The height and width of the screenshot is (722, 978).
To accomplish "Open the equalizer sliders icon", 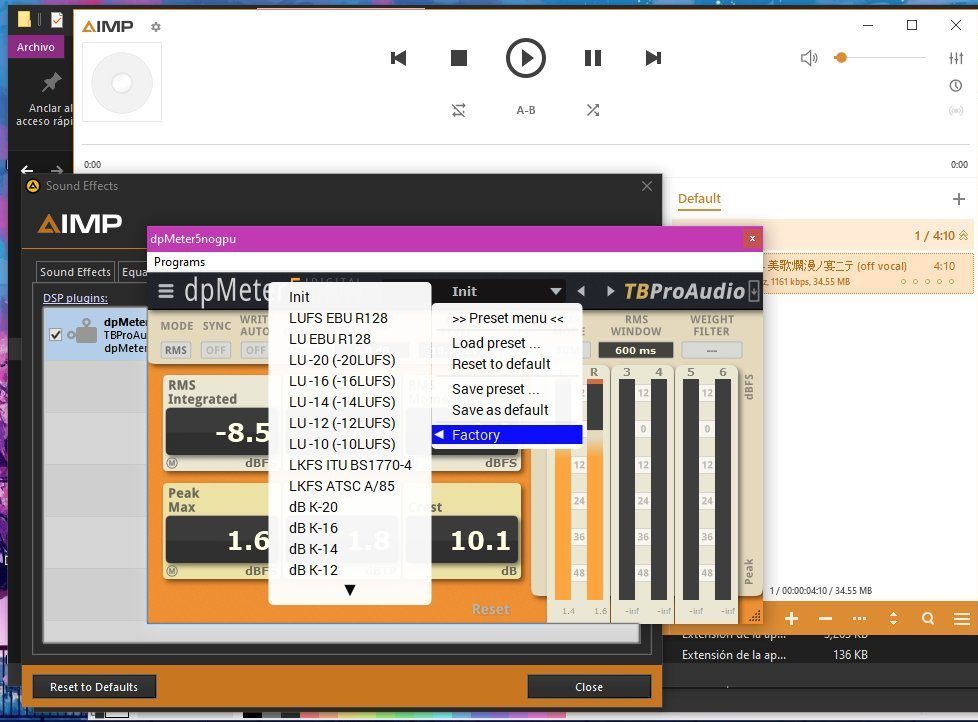I will [956, 58].
